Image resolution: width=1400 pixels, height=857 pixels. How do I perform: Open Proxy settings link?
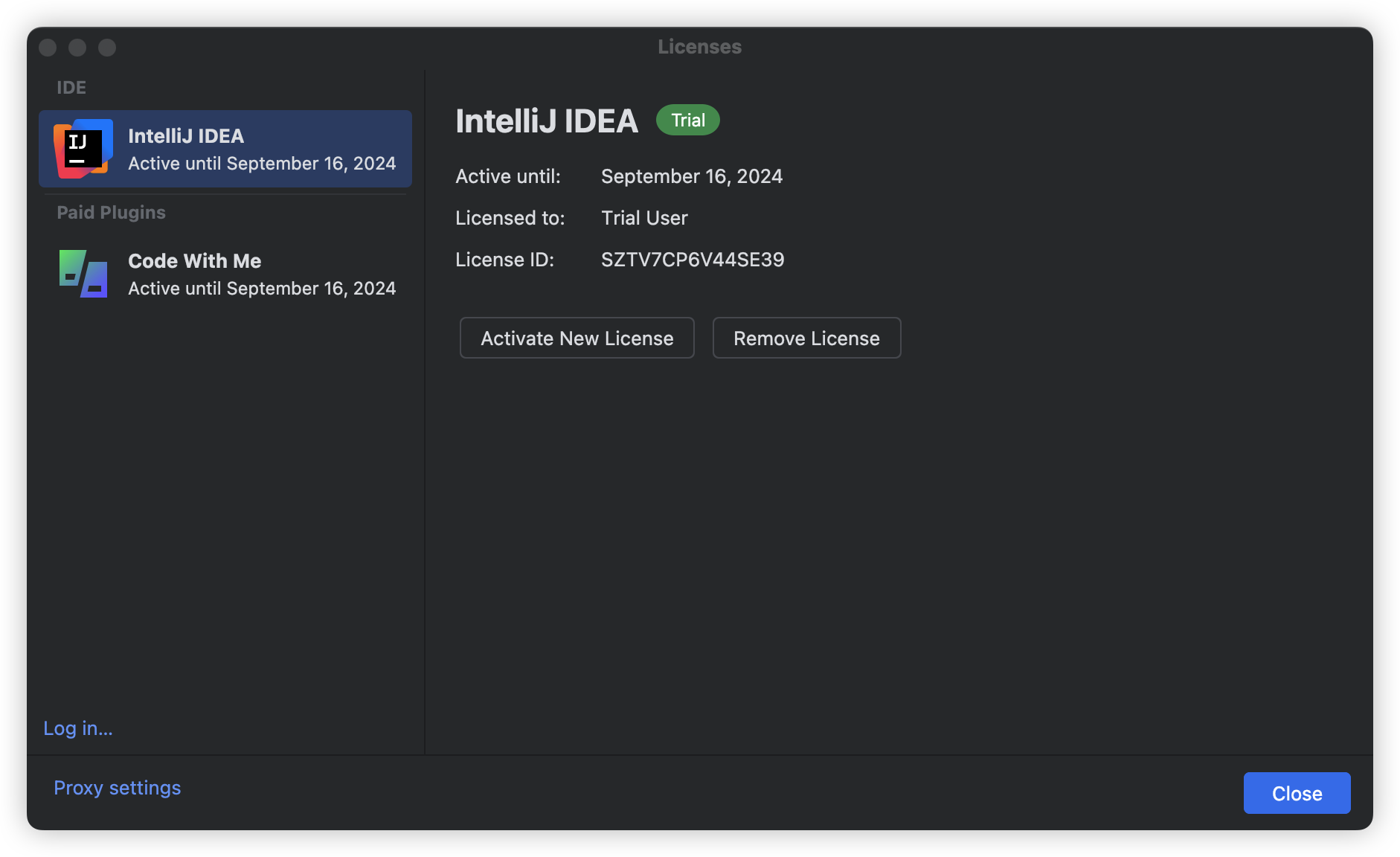[x=118, y=788]
